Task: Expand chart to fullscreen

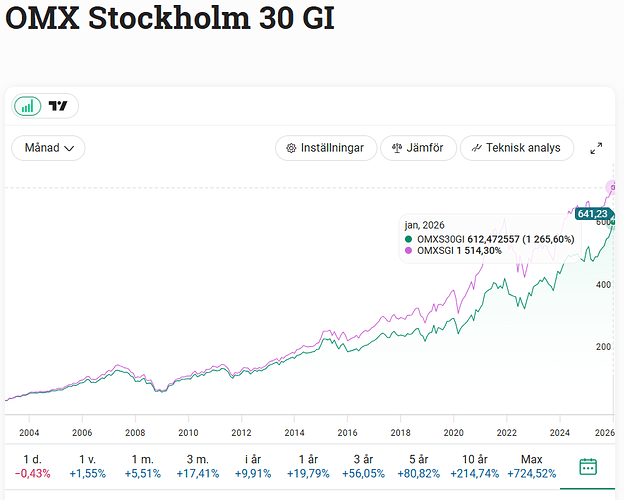Action: pyautogui.click(x=597, y=148)
